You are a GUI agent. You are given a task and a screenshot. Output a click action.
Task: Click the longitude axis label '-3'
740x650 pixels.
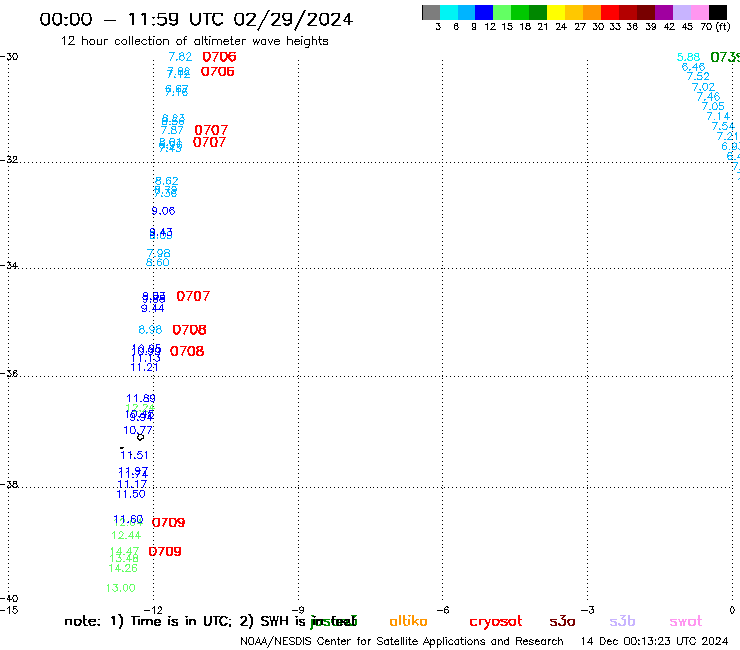[x=588, y=610]
